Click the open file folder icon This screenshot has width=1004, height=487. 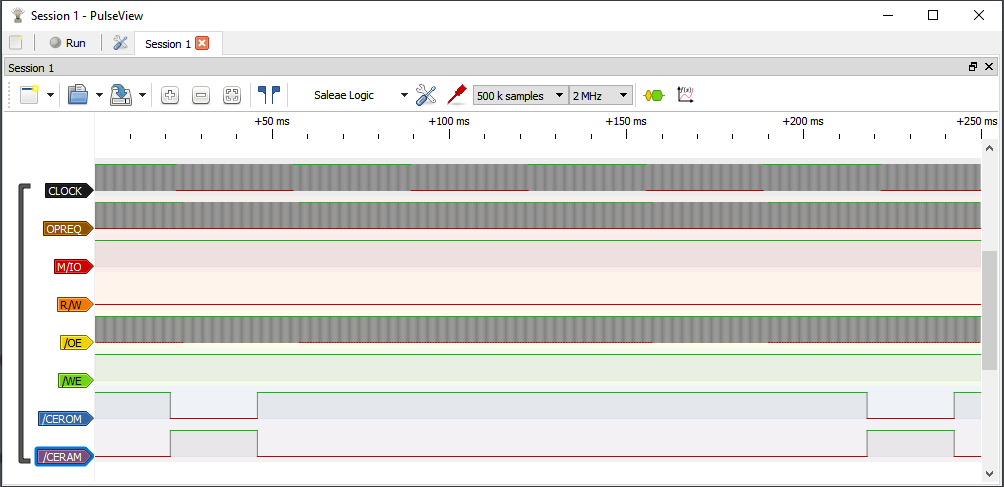[78, 95]
